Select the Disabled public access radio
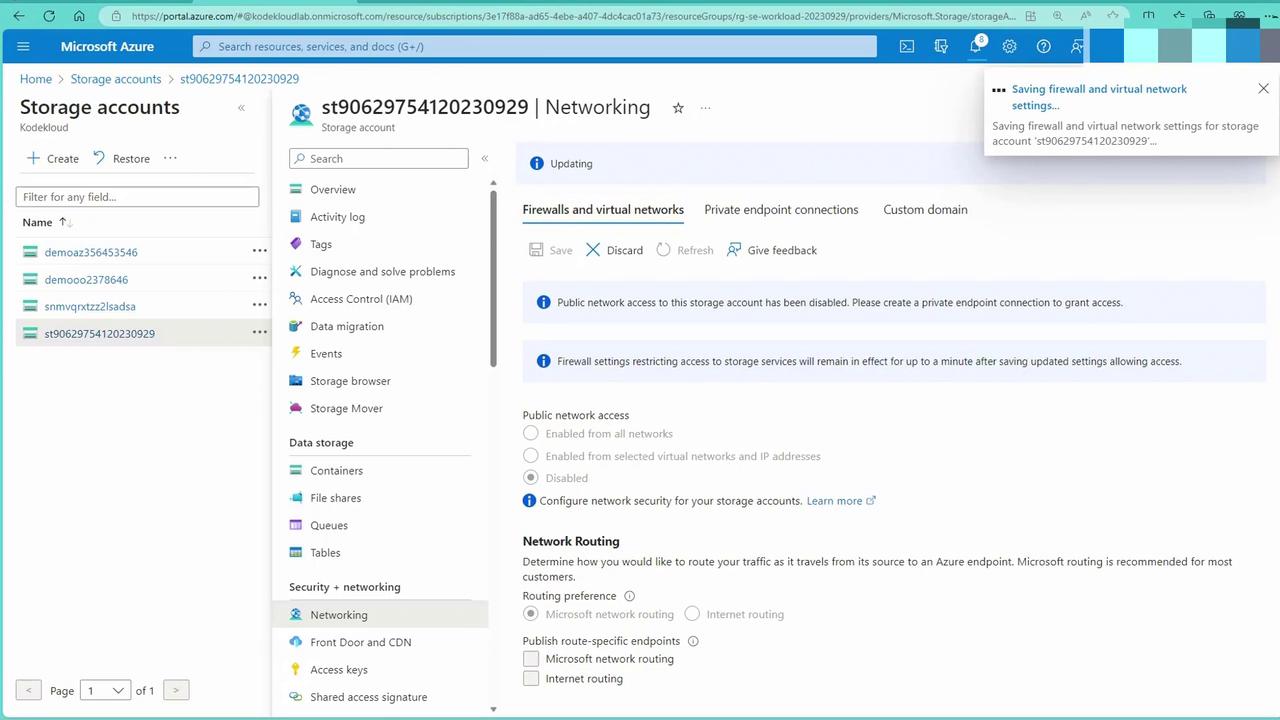 click(x=531, y=478)
